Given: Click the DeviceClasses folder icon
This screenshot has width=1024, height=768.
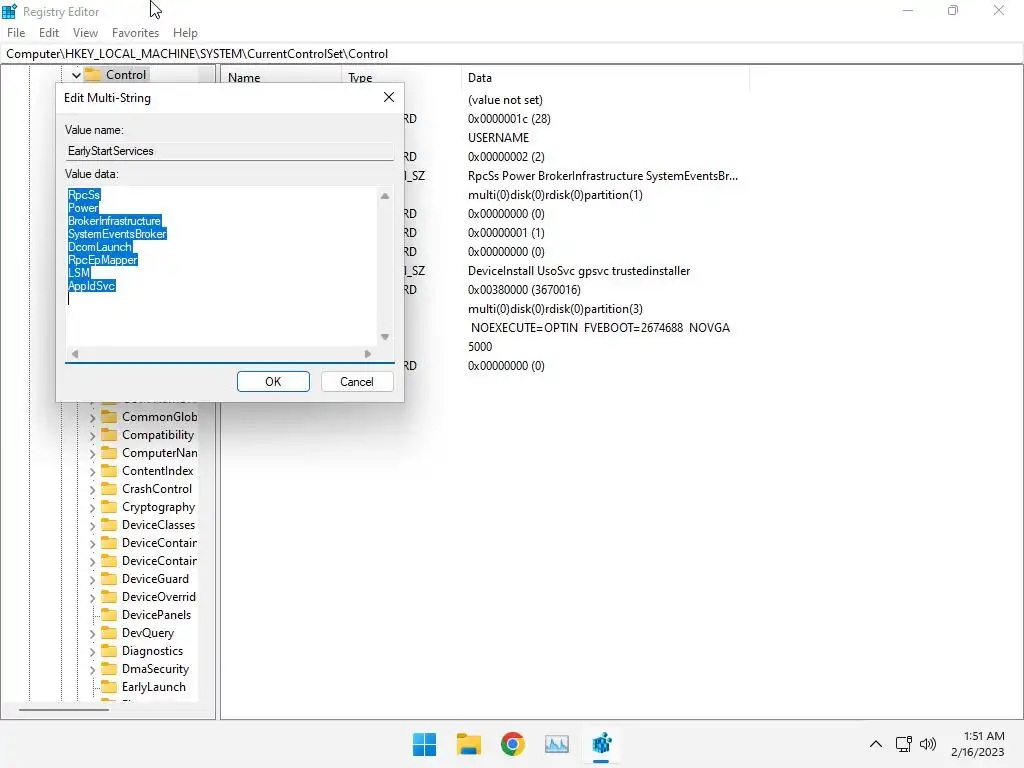Looking at the screenshot, I should pos(109,524).
